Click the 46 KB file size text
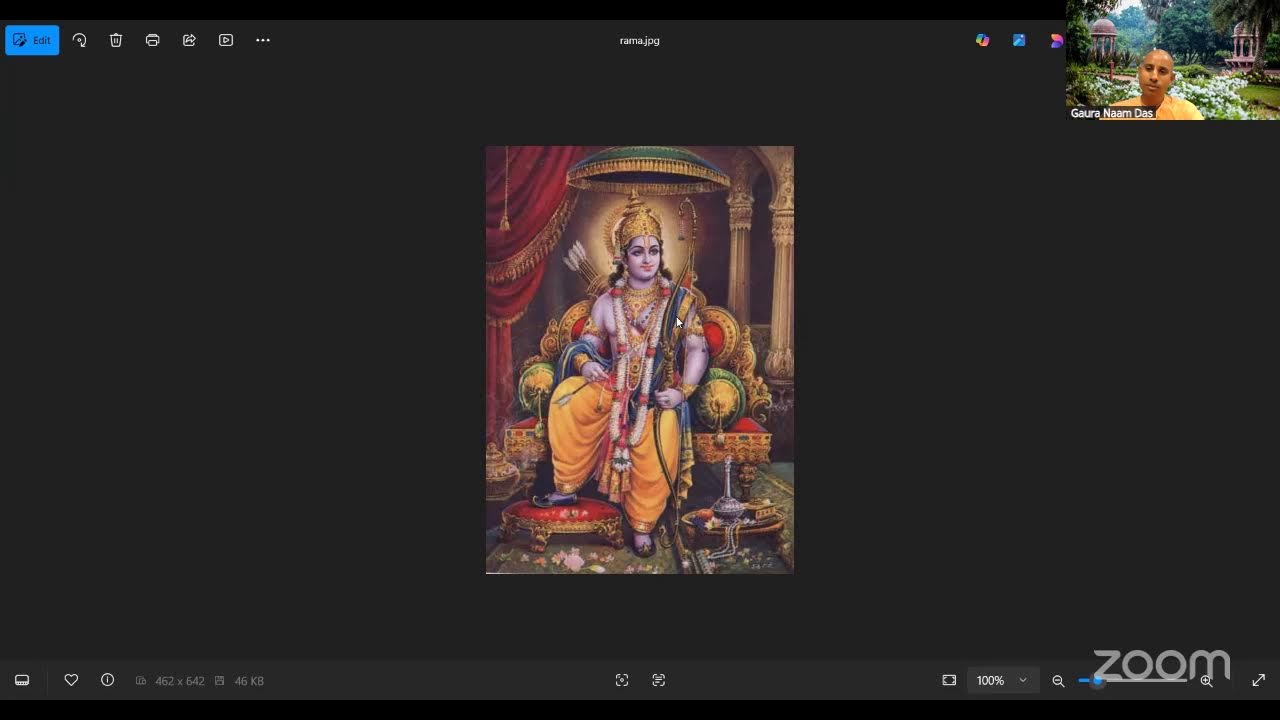The height and width of the screenshot is (720, 1280). pos(249,681)
